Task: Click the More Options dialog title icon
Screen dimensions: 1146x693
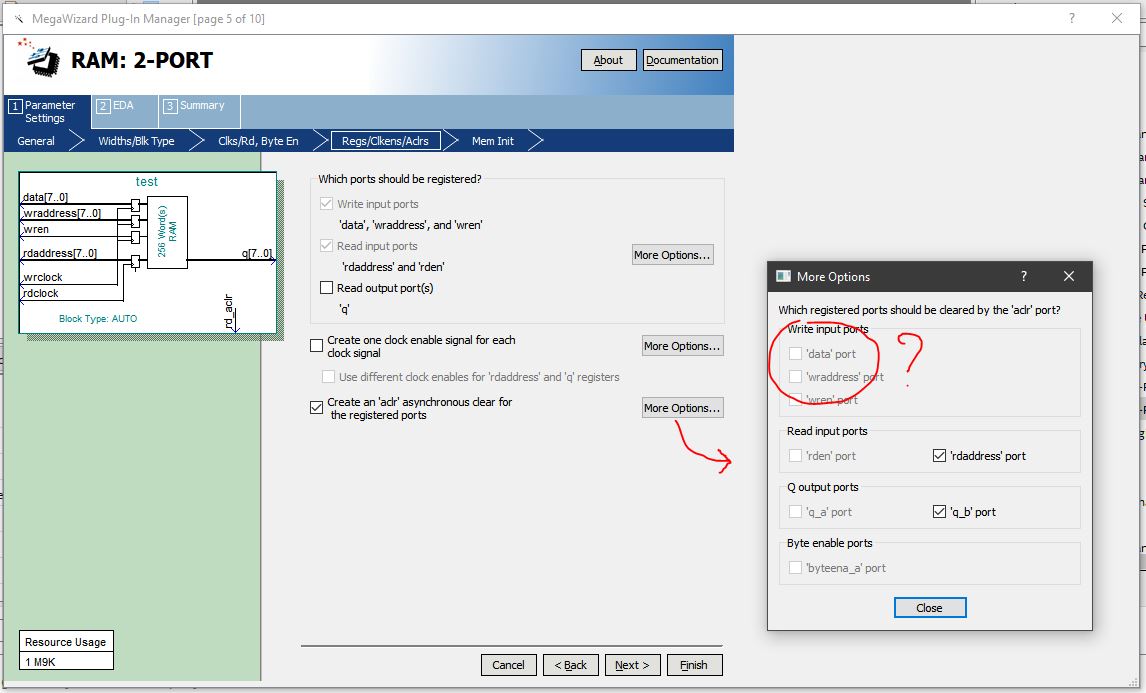Action: (x=783, y=276)
